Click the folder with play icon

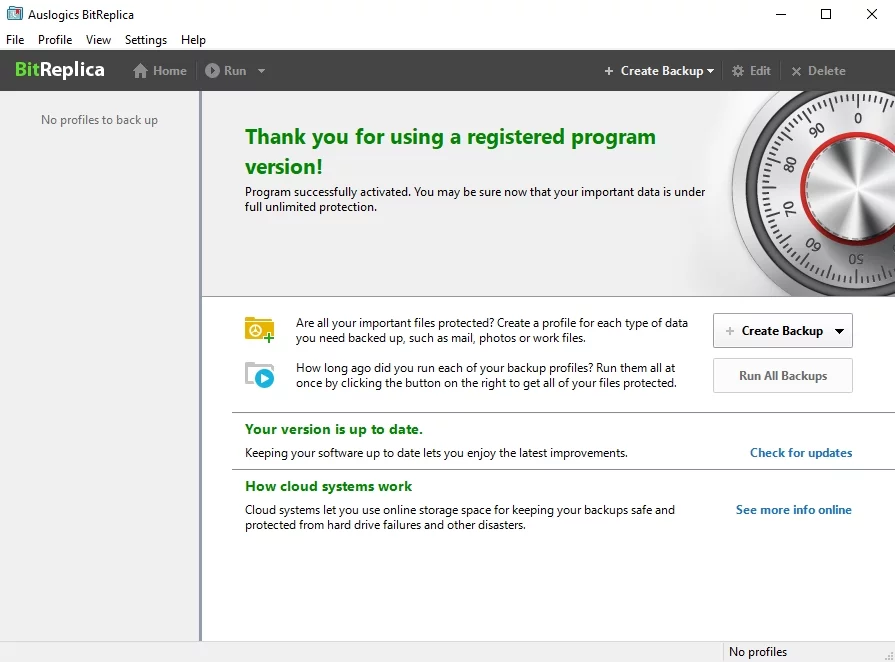click(x=259, y=375)
